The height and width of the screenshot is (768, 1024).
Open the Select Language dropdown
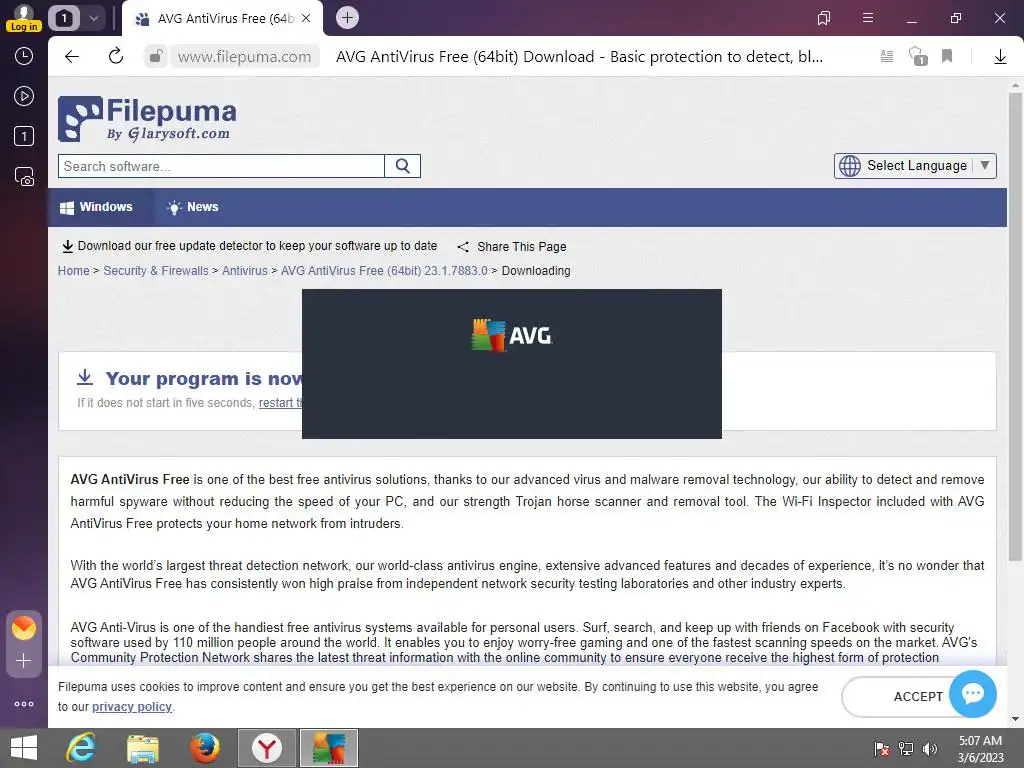point(915,166)
